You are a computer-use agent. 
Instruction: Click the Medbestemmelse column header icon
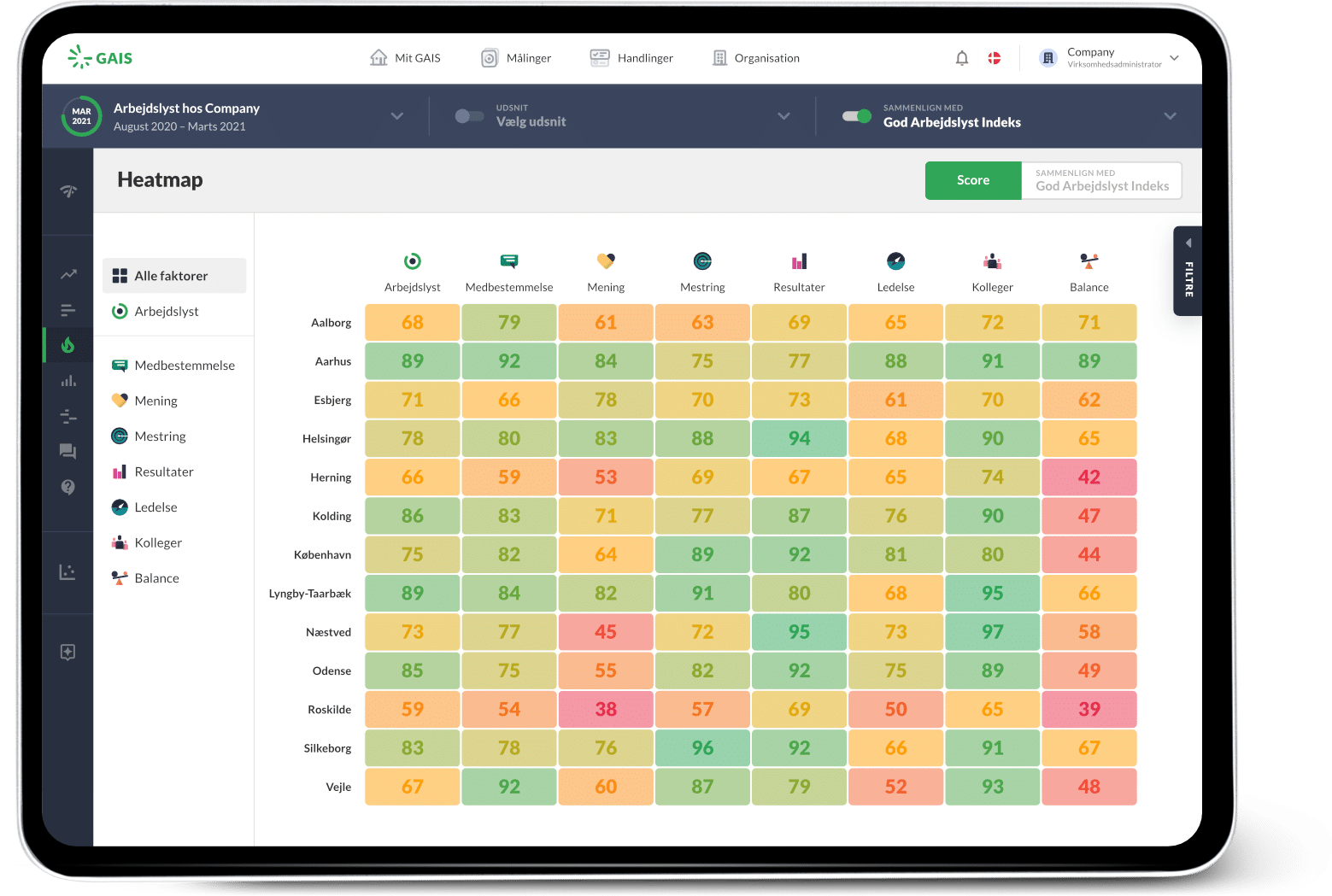[x=509, y=261]
